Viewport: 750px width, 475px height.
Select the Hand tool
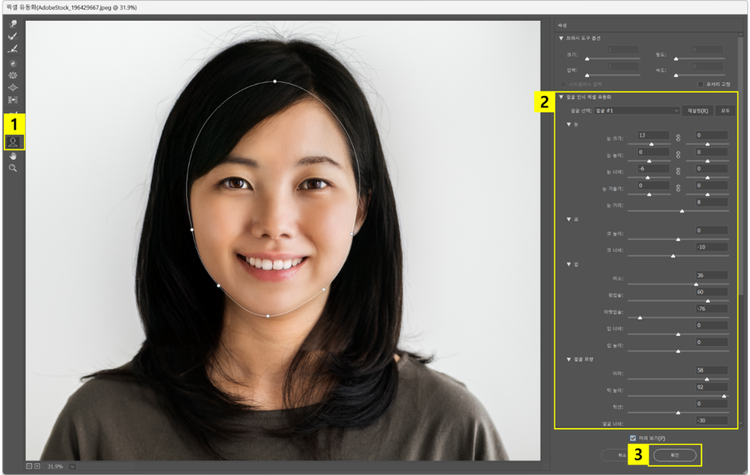(x=13, y=155)
